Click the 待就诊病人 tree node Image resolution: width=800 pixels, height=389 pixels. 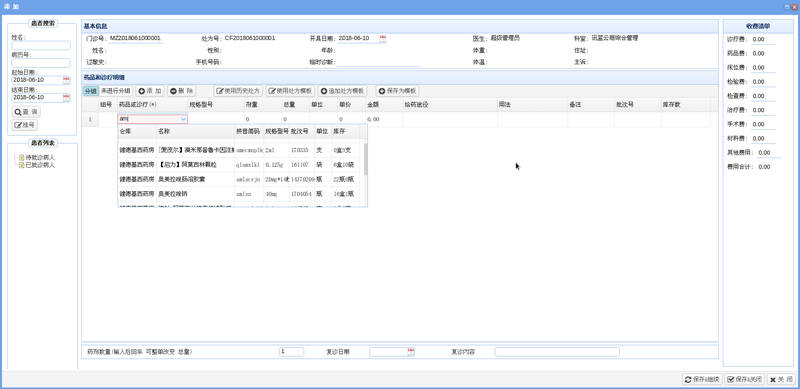(x=40, y=158)
